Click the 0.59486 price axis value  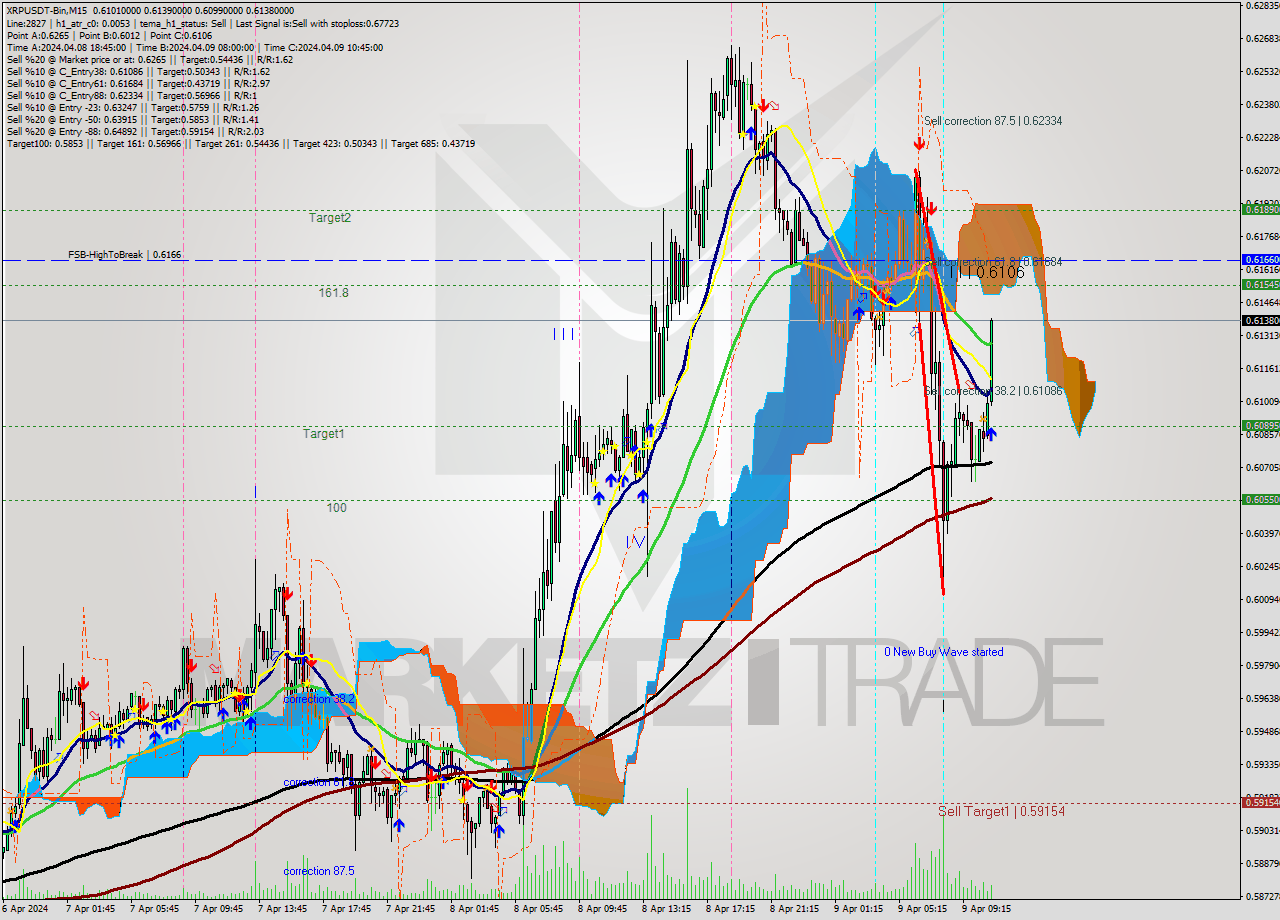click(1261, 732)
